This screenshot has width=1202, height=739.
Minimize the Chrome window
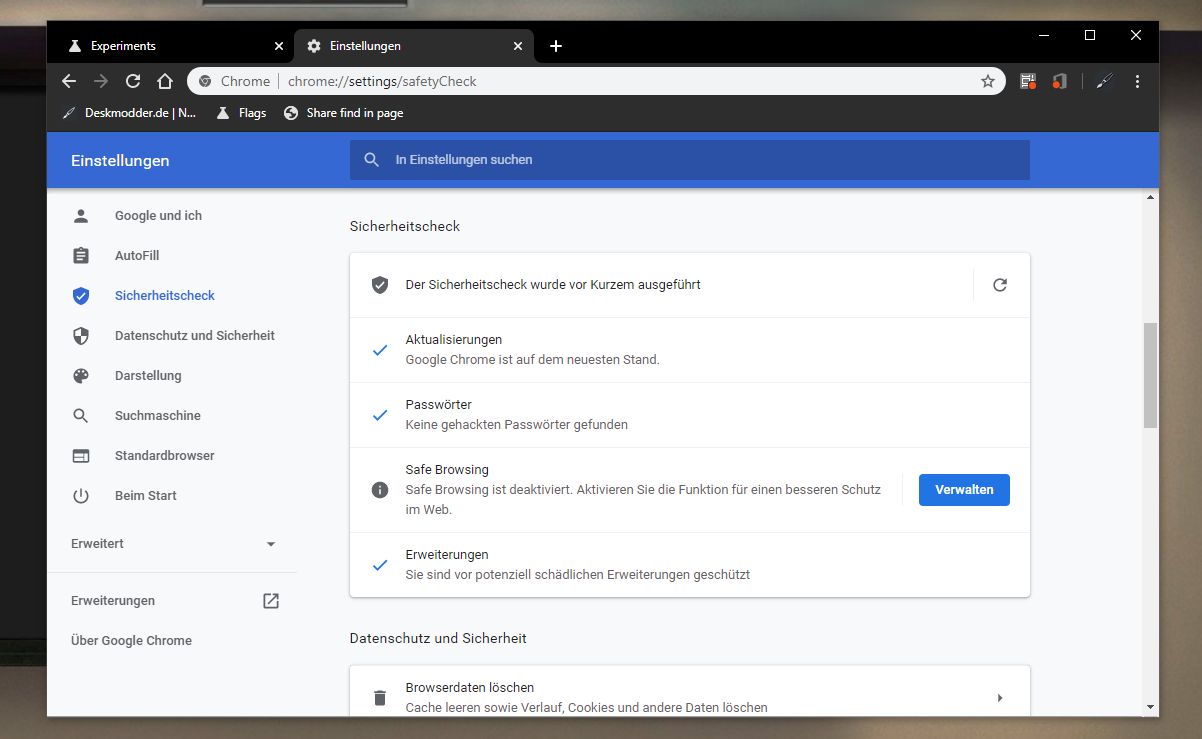(1044, 35)
